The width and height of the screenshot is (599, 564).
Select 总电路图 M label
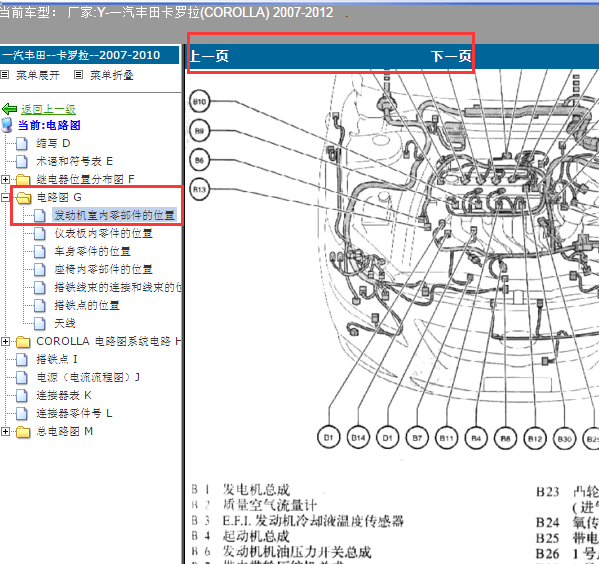(65, 431)
